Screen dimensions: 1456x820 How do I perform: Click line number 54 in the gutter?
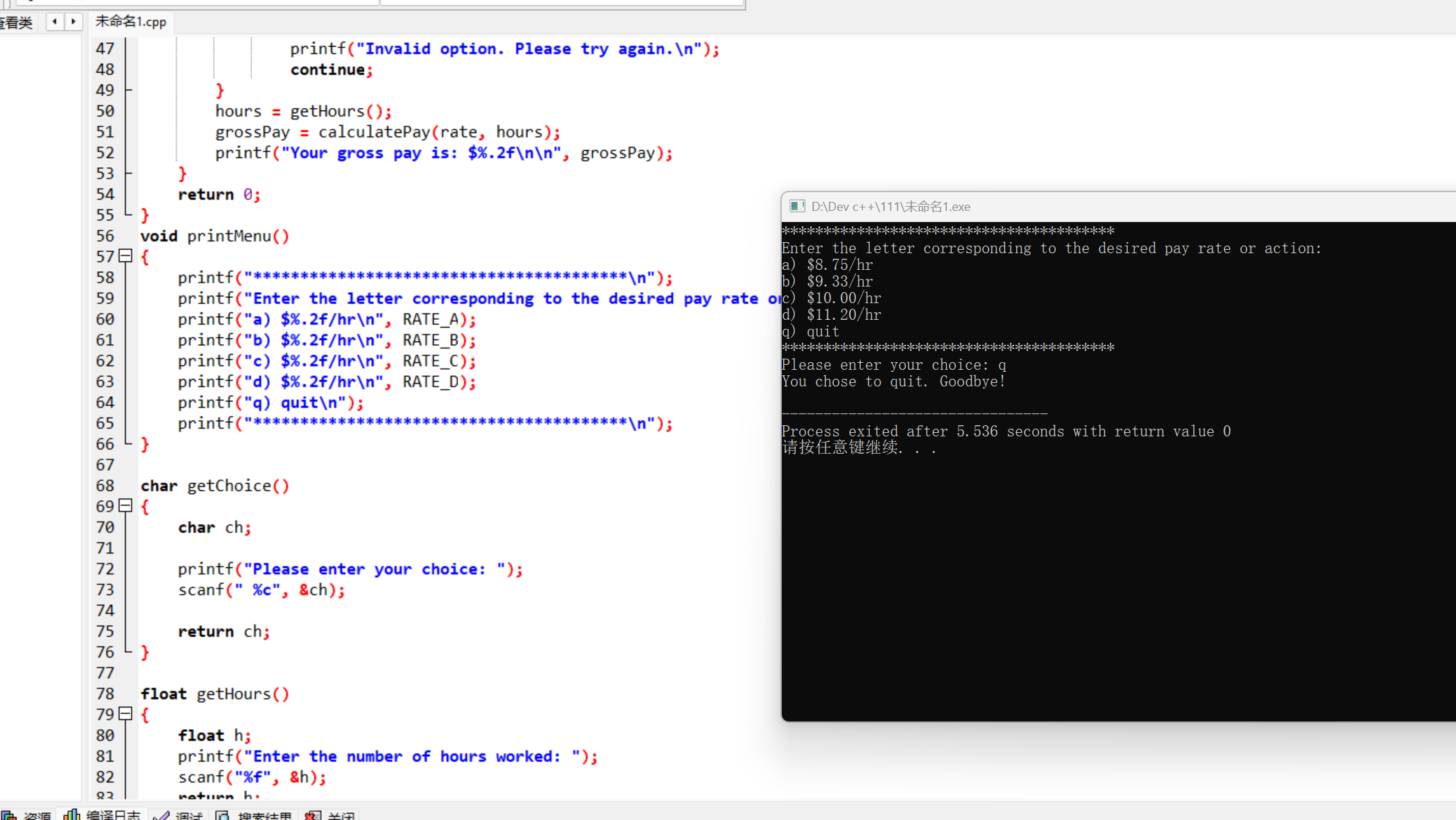(105, 194)
